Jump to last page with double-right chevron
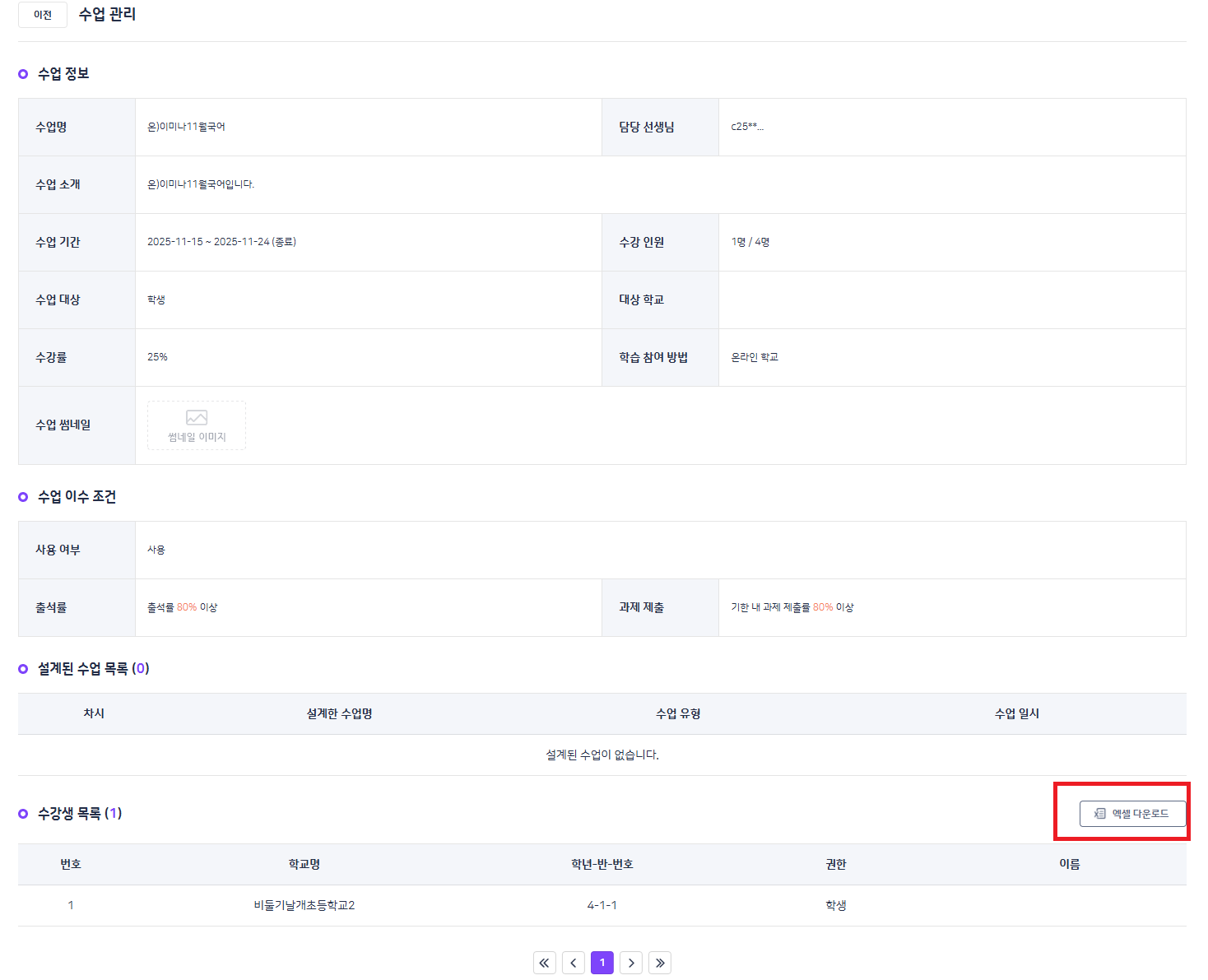Image resolution: width=1208 pixels, height=980 pixels. point(660,963)
